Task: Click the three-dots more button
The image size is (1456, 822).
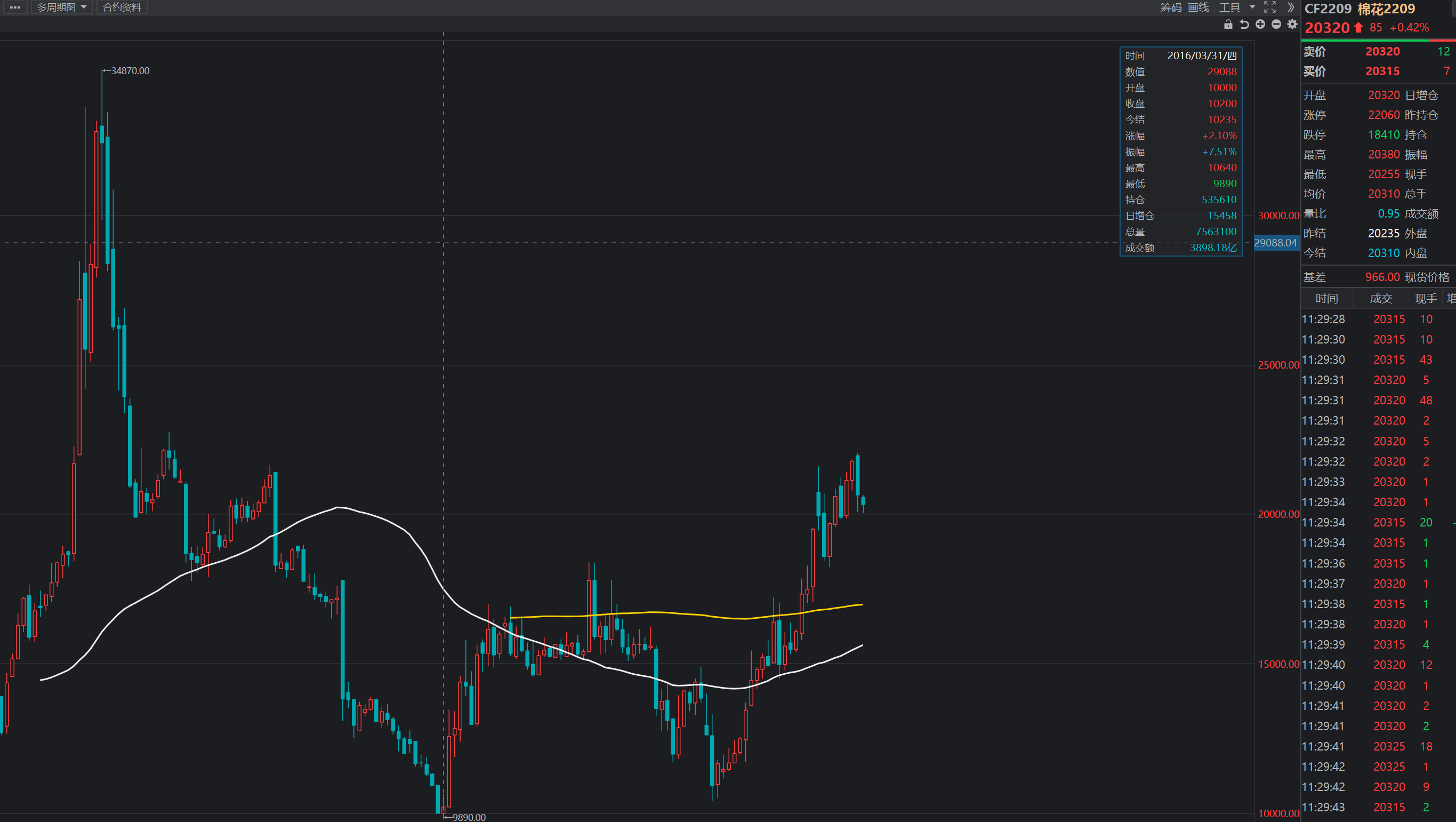Action: 15,7
